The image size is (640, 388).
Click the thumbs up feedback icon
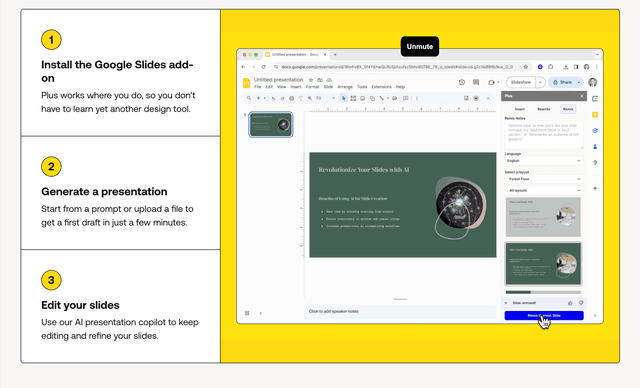[x=570, y=303]
